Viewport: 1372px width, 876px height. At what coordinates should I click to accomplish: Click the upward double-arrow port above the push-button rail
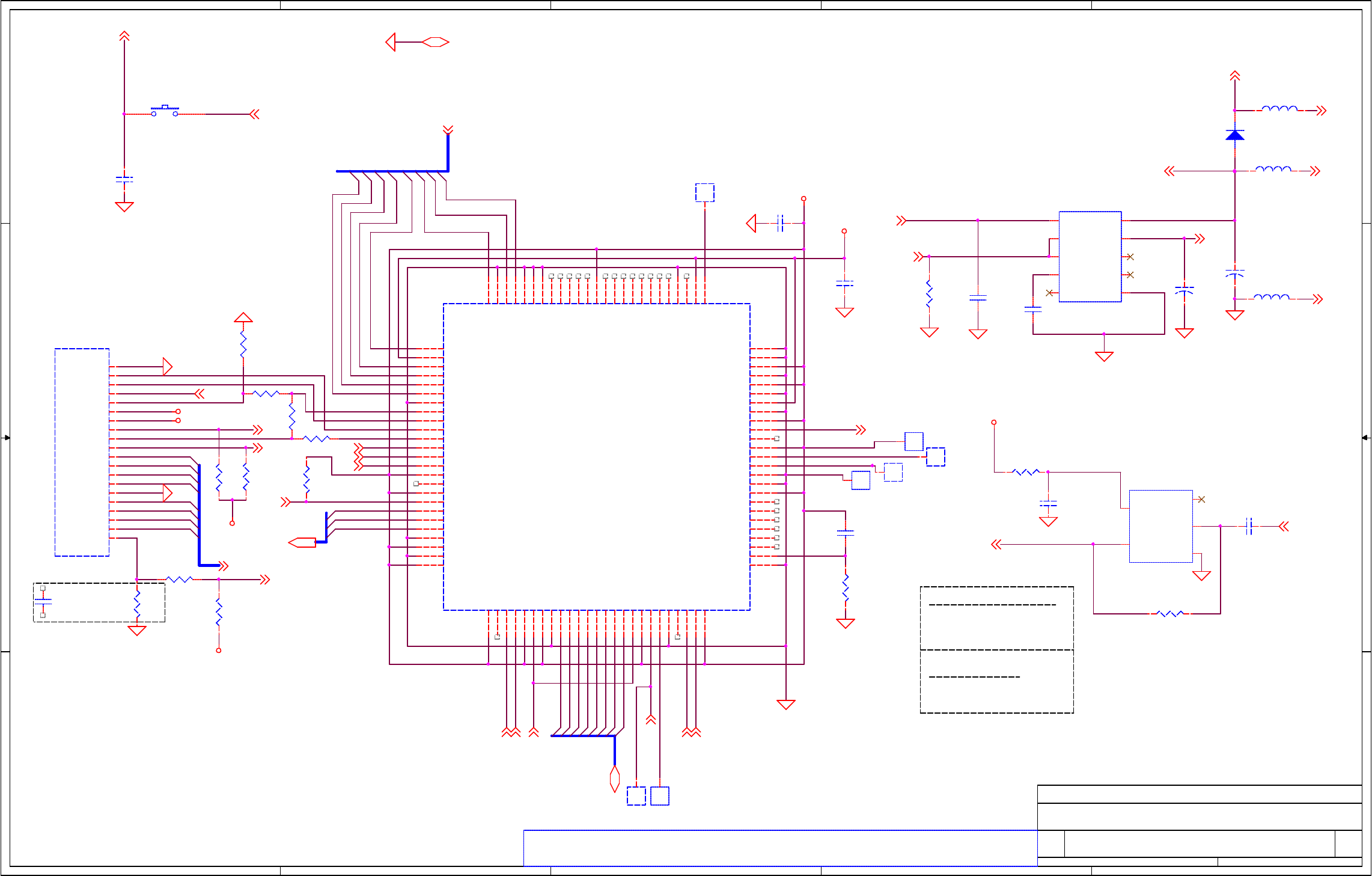tap(124, 37)
